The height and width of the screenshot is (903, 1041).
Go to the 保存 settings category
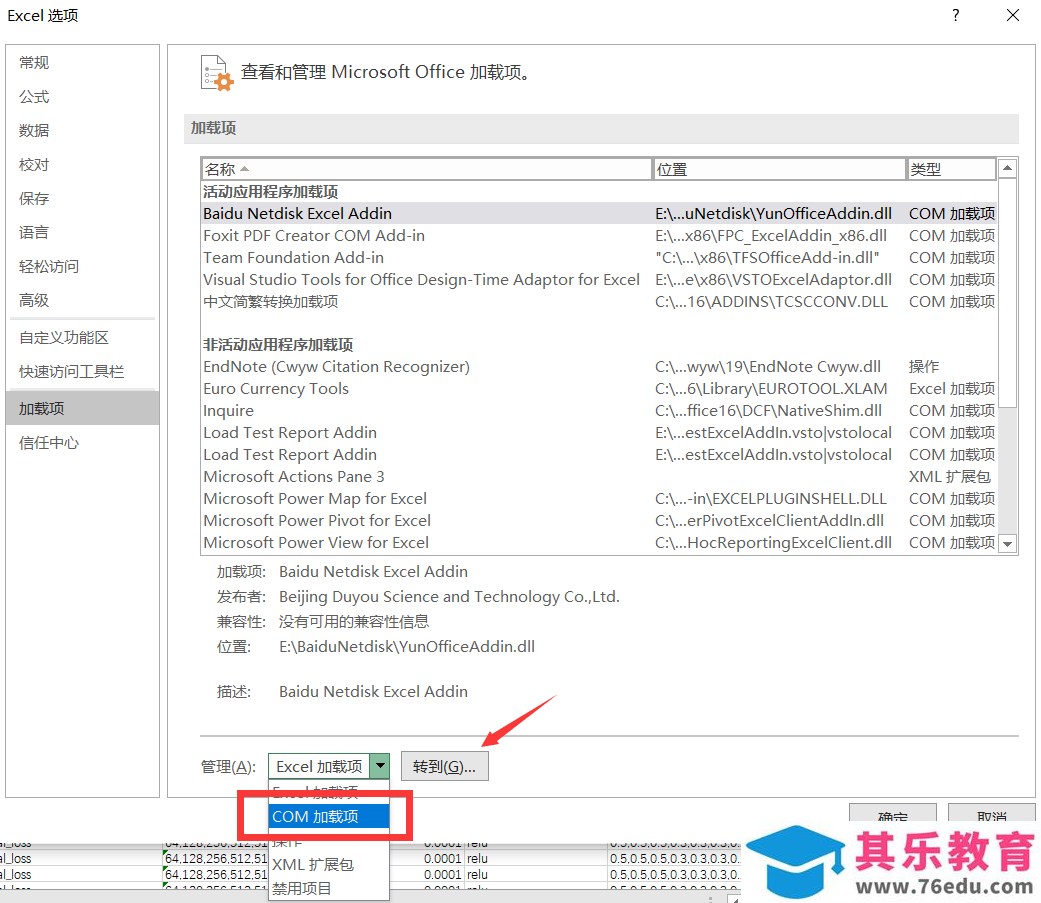(82, 199)
